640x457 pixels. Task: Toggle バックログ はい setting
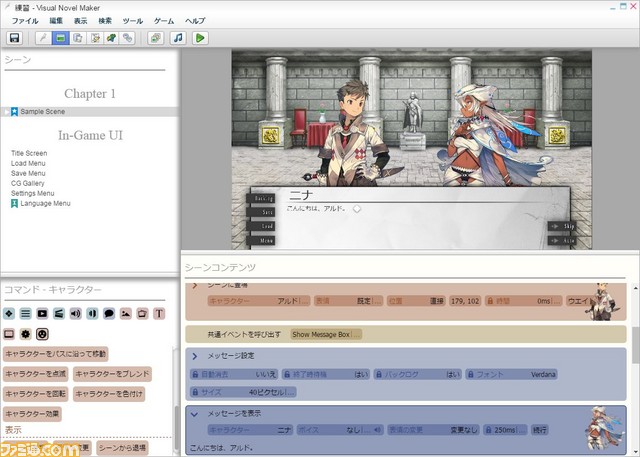tap(418, 374)
